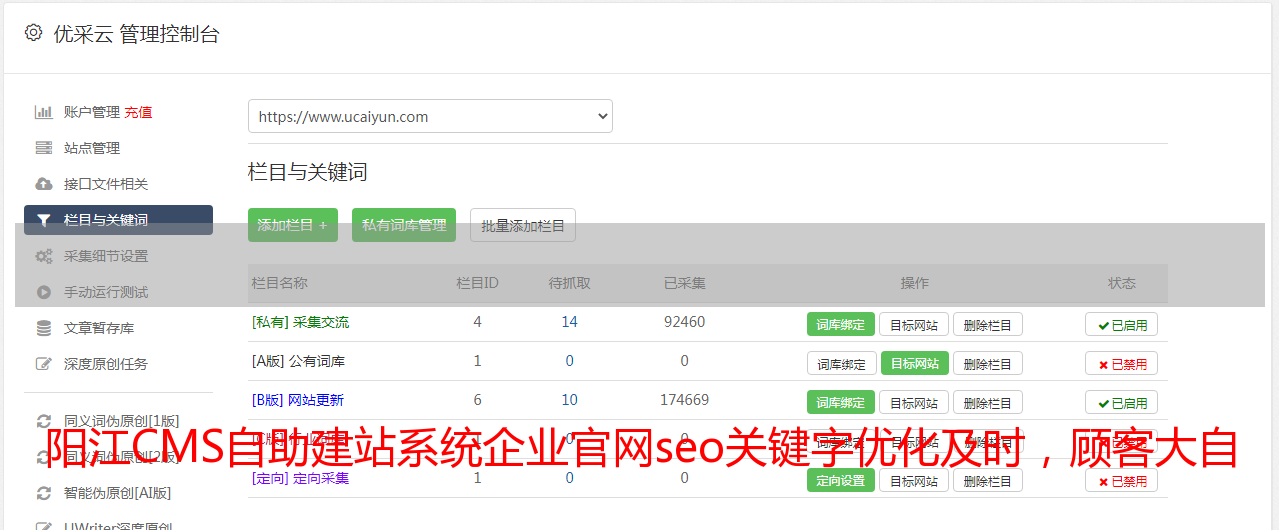1279x530 pixels.
Task: Open 账户管理 via its bar-chart icon
Action: [44, 112]
